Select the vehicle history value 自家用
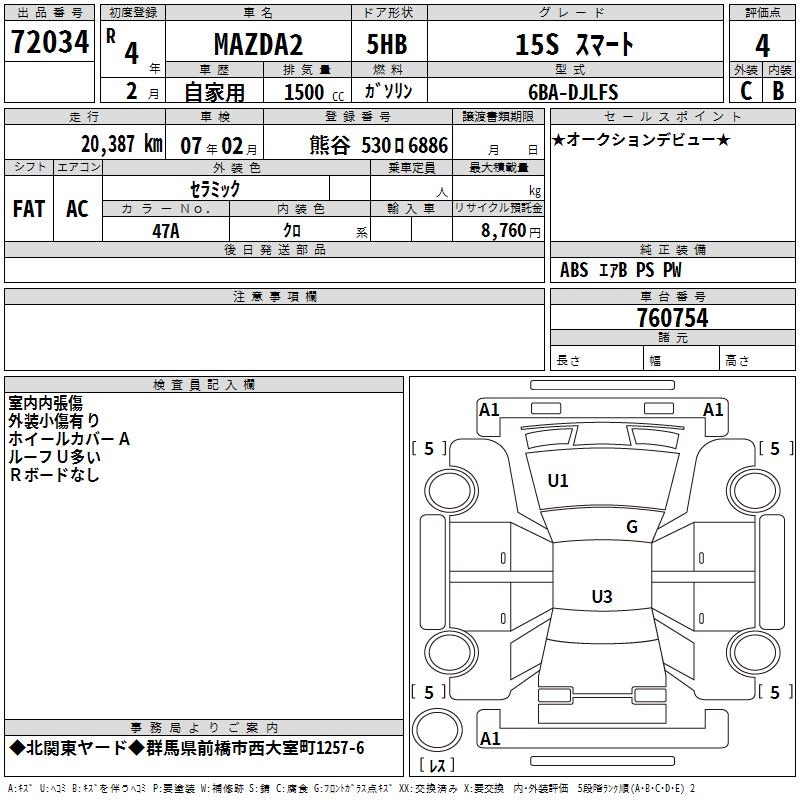Viewport: 800px width, 800px height. pyautogui.click(x=214, y=92)
